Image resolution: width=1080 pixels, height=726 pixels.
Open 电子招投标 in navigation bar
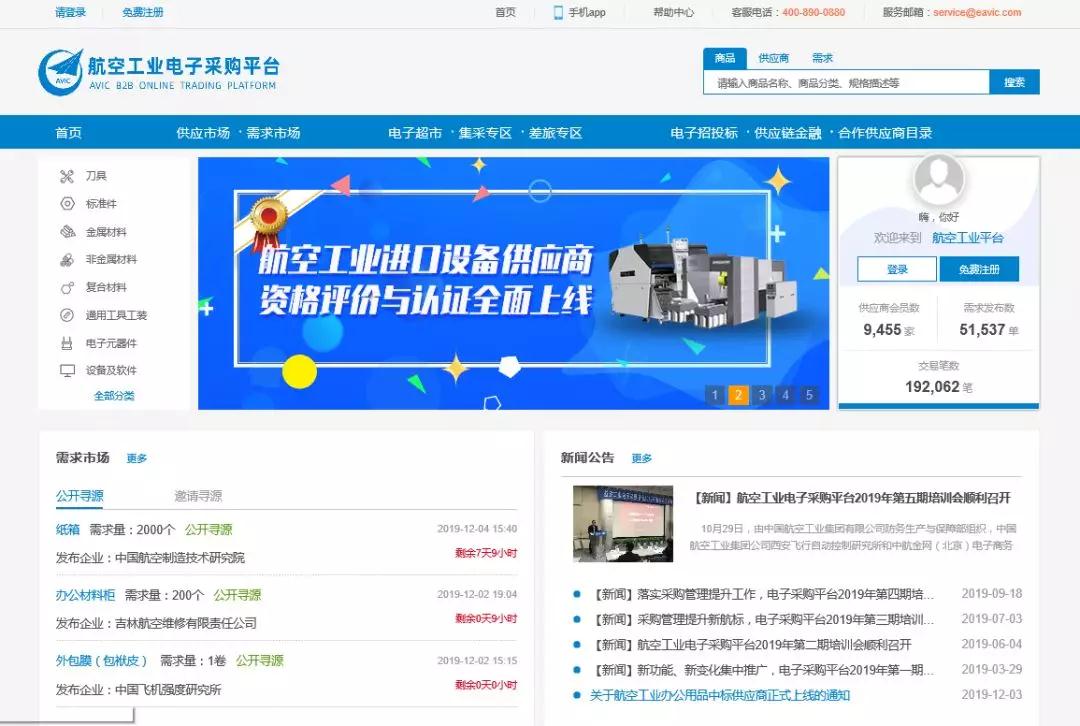[x=704, y=133]
